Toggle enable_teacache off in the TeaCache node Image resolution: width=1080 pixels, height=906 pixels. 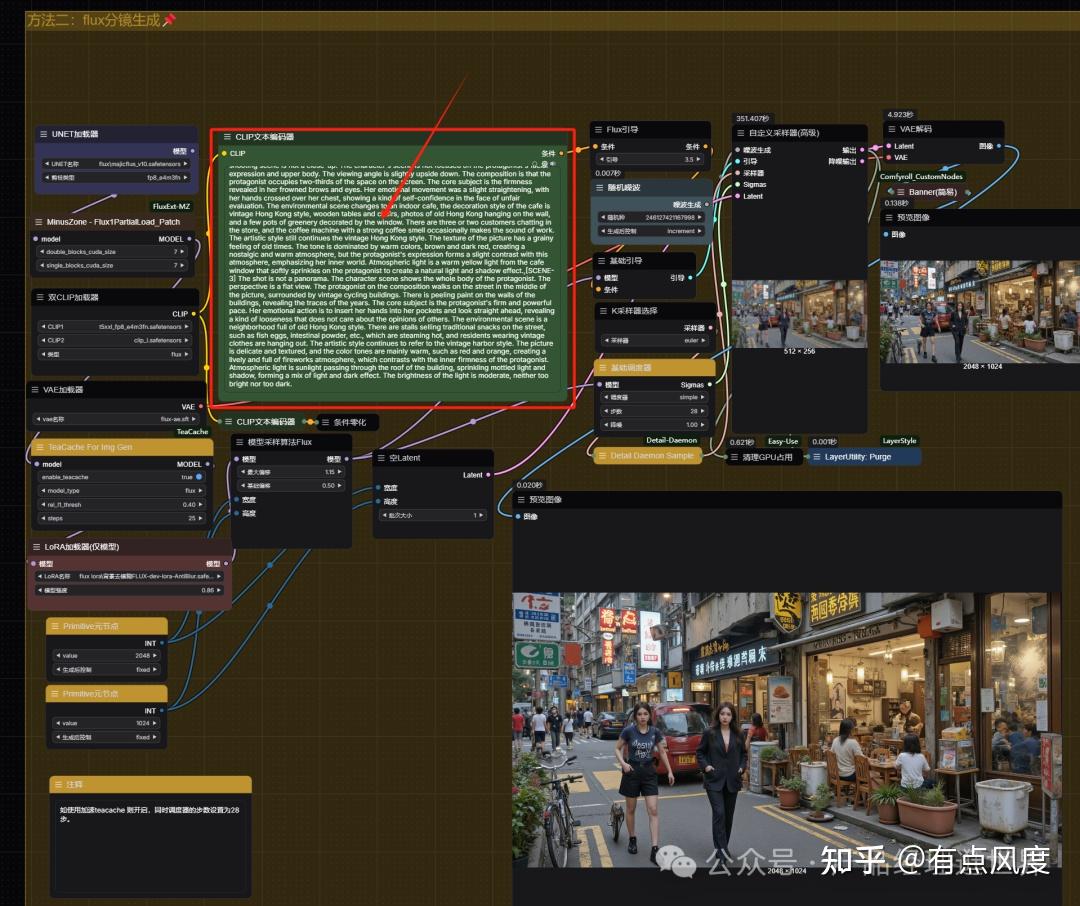[198, 477]
